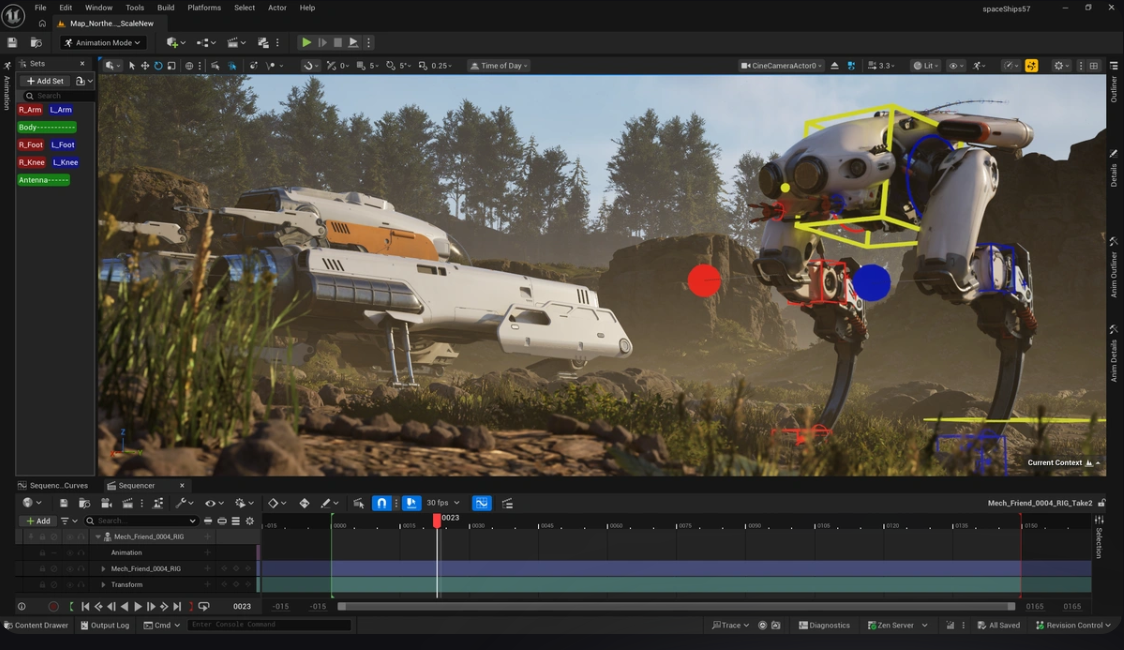Collapse the Mech_Friend_0004_RIG parent track
Image resolution: width=1124 pixels, height=650 pixels.
[98, 537]
